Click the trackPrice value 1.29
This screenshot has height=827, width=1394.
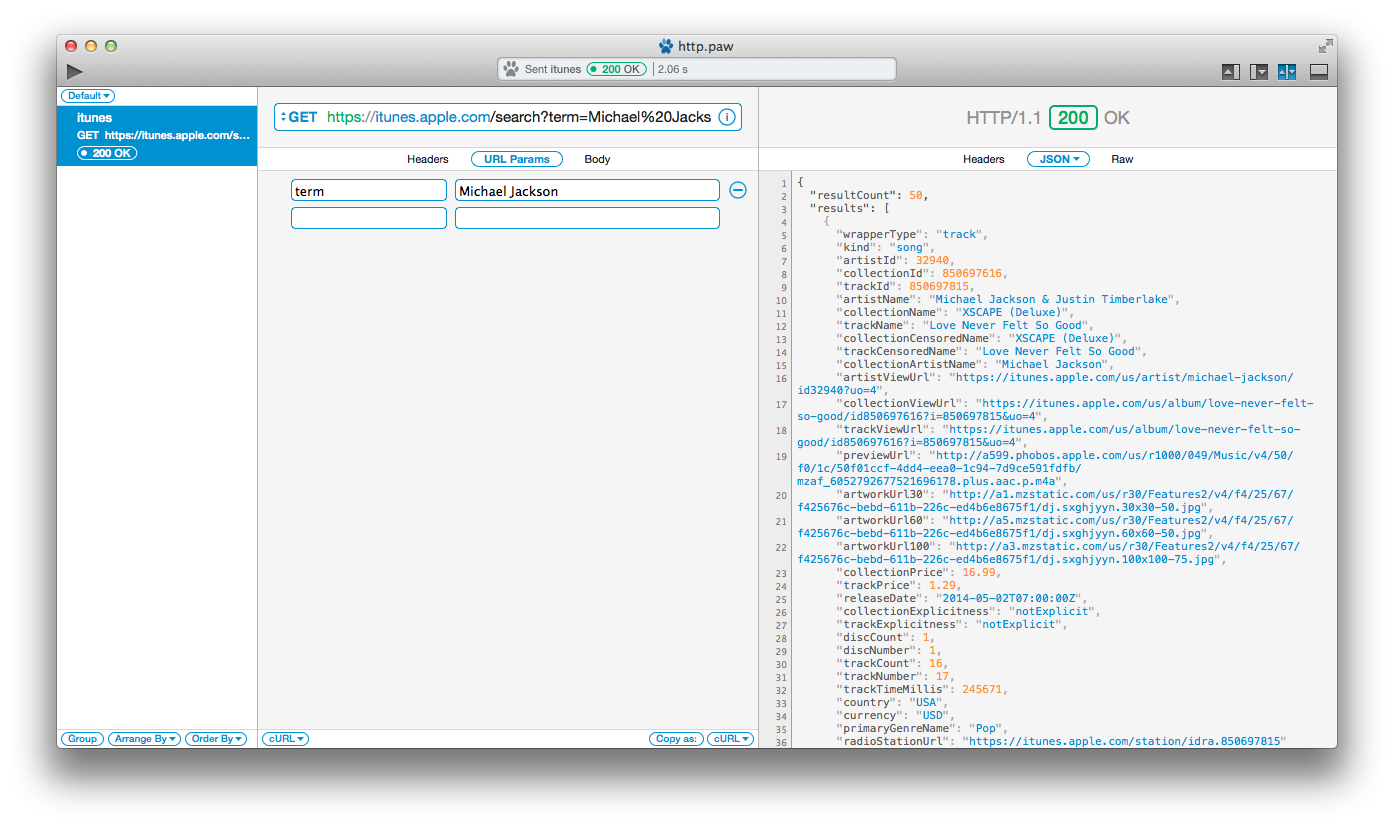coord(941,586)
